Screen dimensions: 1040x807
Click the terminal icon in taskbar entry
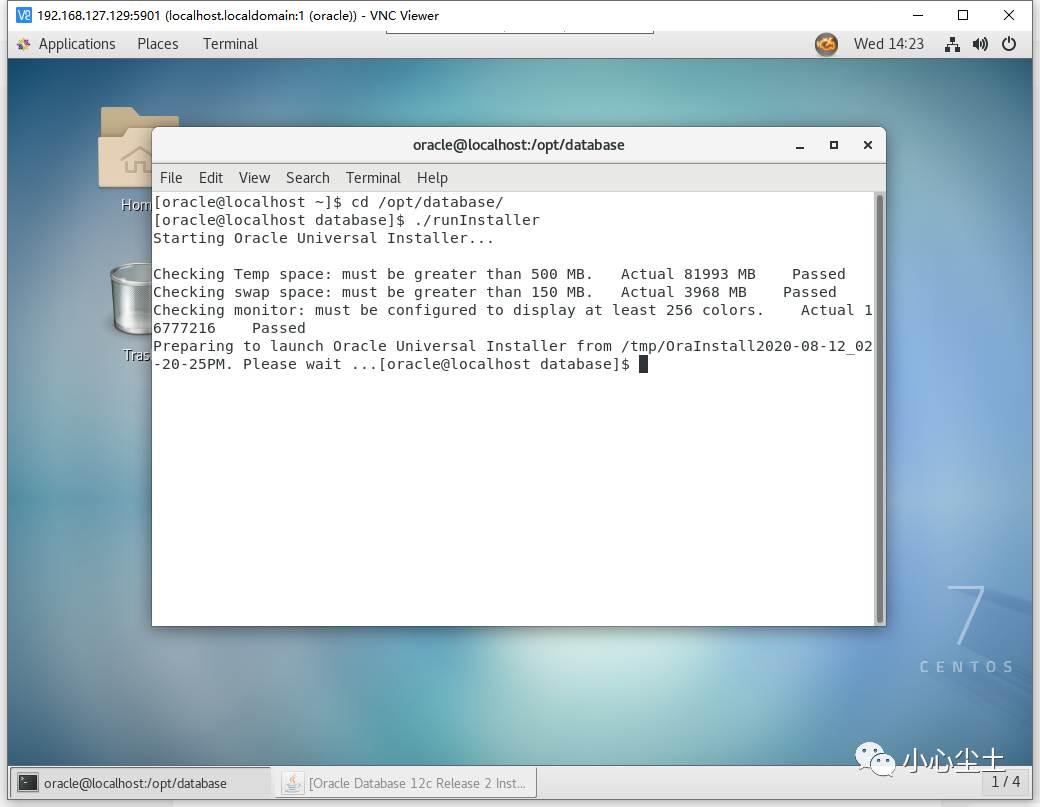tap(27, 783)
